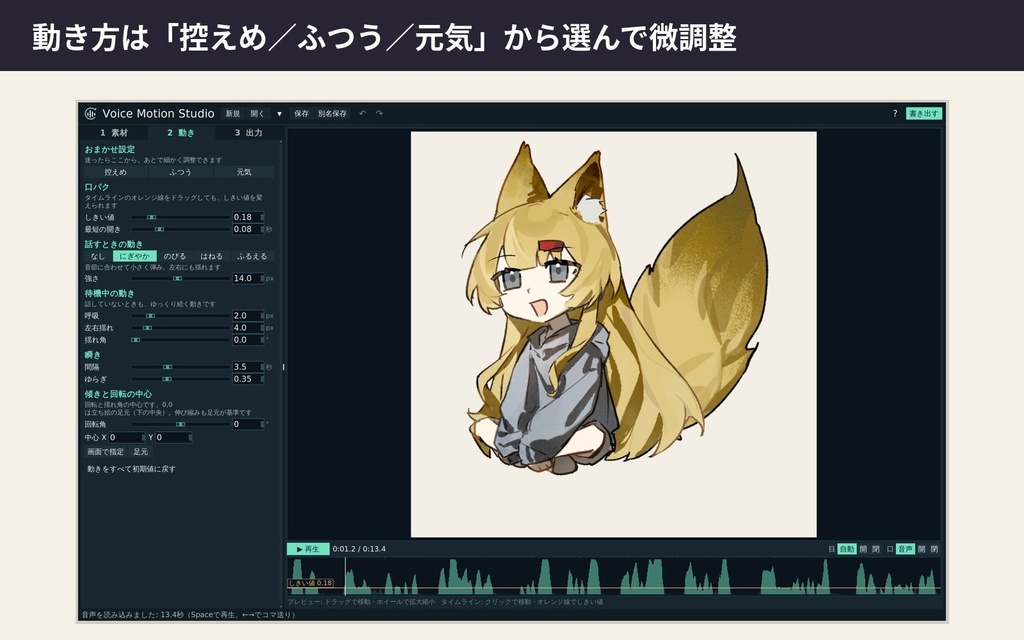Image resolution: width=1024 pixels, height=640 pixels.
Task: Click the 中心 X input field
Action: [x=127, y=438]
